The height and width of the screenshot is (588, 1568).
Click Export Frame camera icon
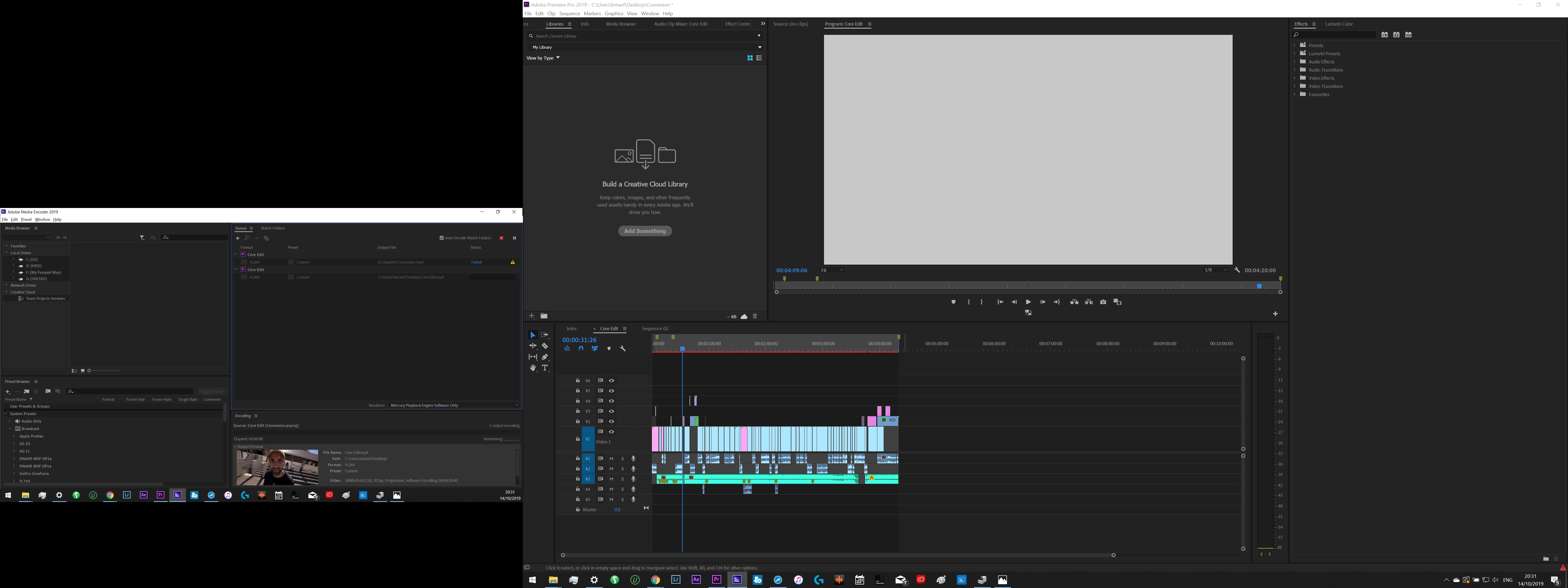click(1103, 302)
